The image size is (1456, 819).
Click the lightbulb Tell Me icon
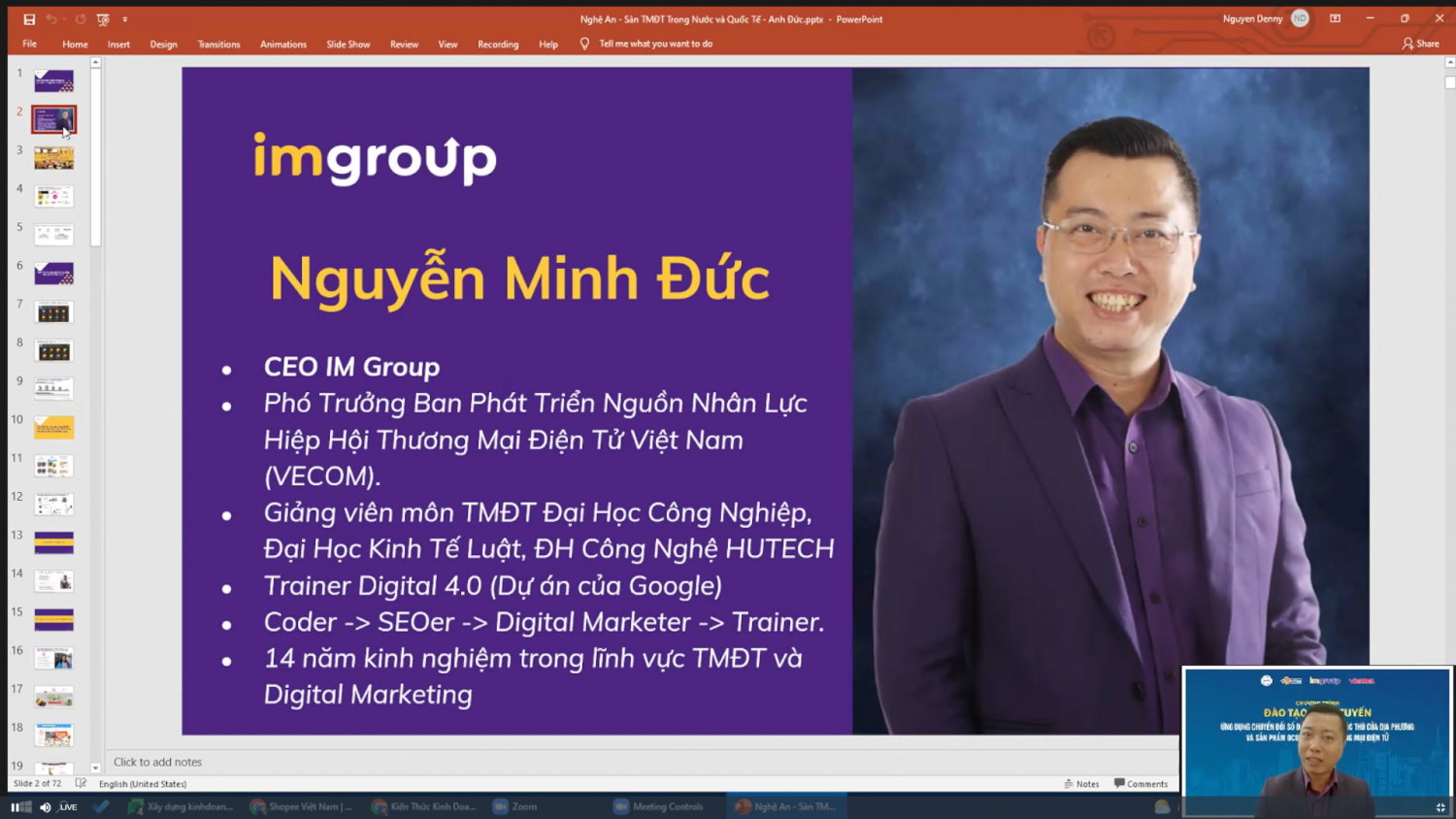tap(584, 44)
